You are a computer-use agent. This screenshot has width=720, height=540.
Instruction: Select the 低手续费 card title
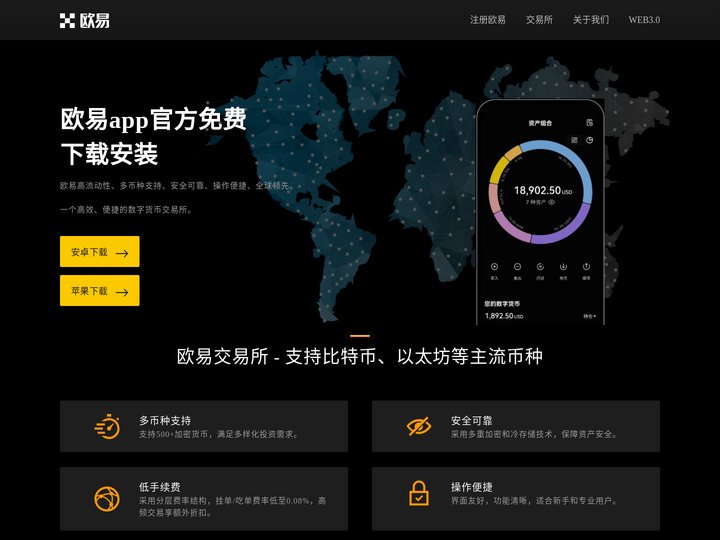point(160,487)
